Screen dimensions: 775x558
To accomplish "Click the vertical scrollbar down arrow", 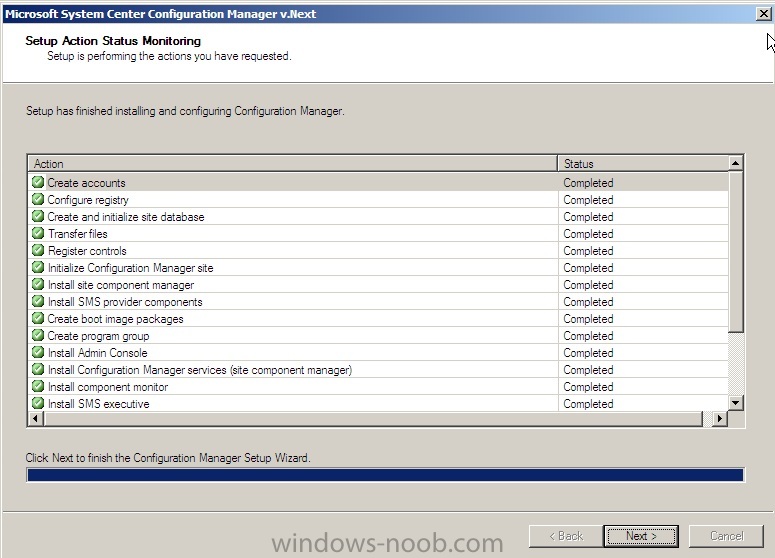I will click(x=735, y=403).
